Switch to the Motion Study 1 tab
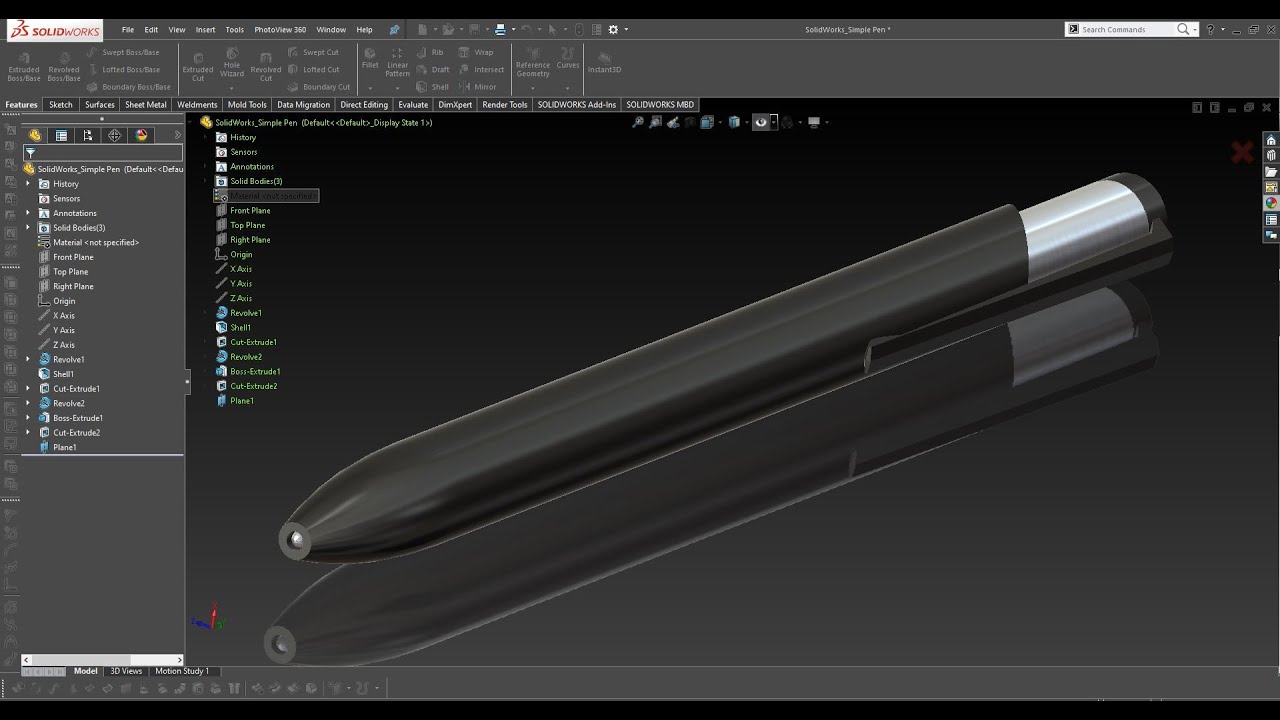This screenshot has height=720, width=1280. tap(182, 671)
